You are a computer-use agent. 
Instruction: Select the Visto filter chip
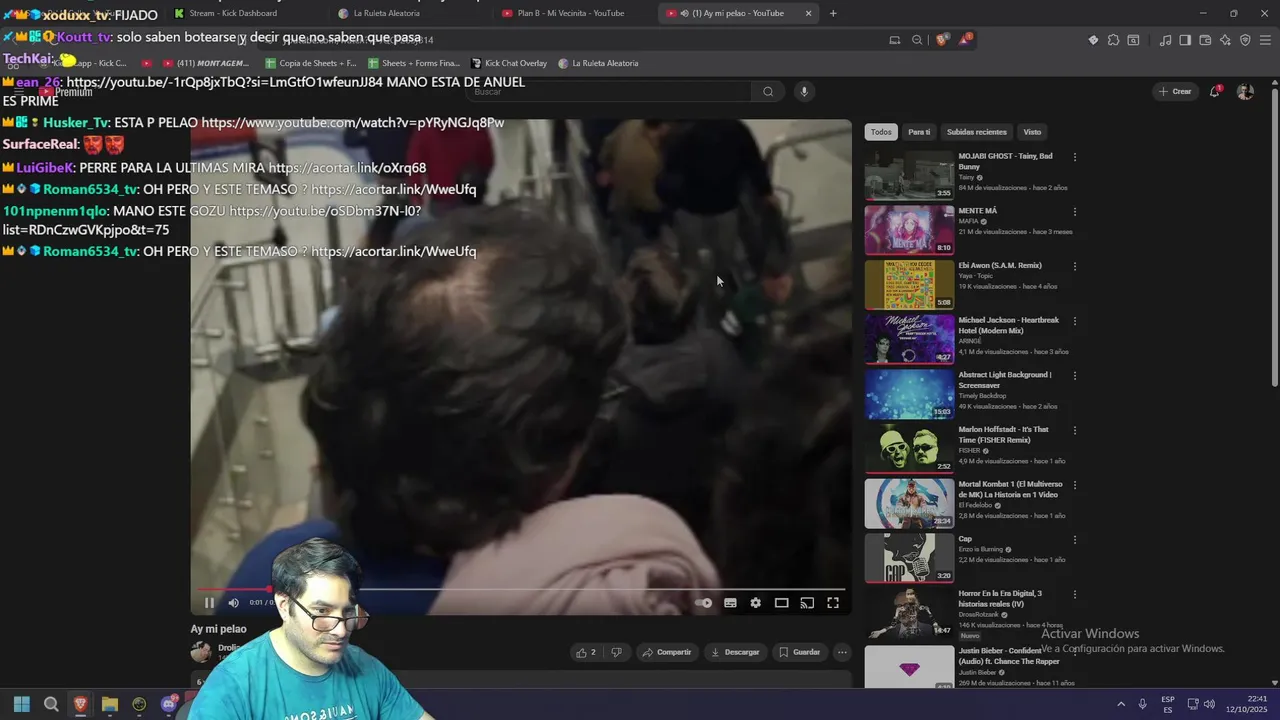(x=1032, y=132)
